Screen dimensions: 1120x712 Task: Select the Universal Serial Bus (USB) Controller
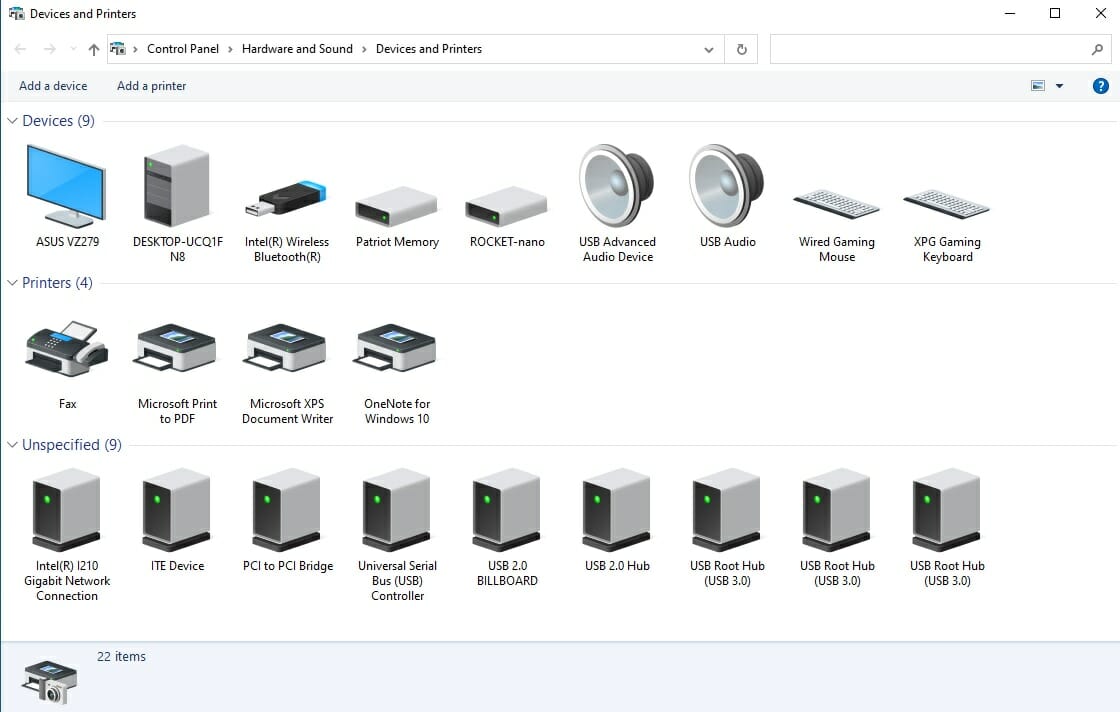point(396,510)
